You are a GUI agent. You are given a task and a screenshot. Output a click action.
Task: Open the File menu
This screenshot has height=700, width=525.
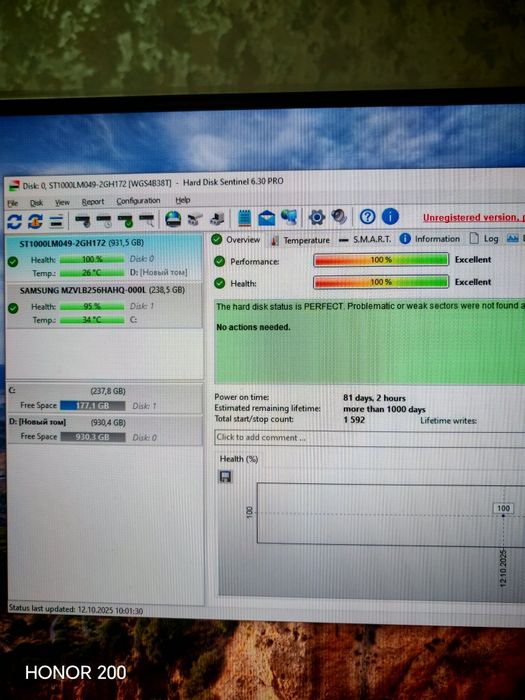pos(13,204)
